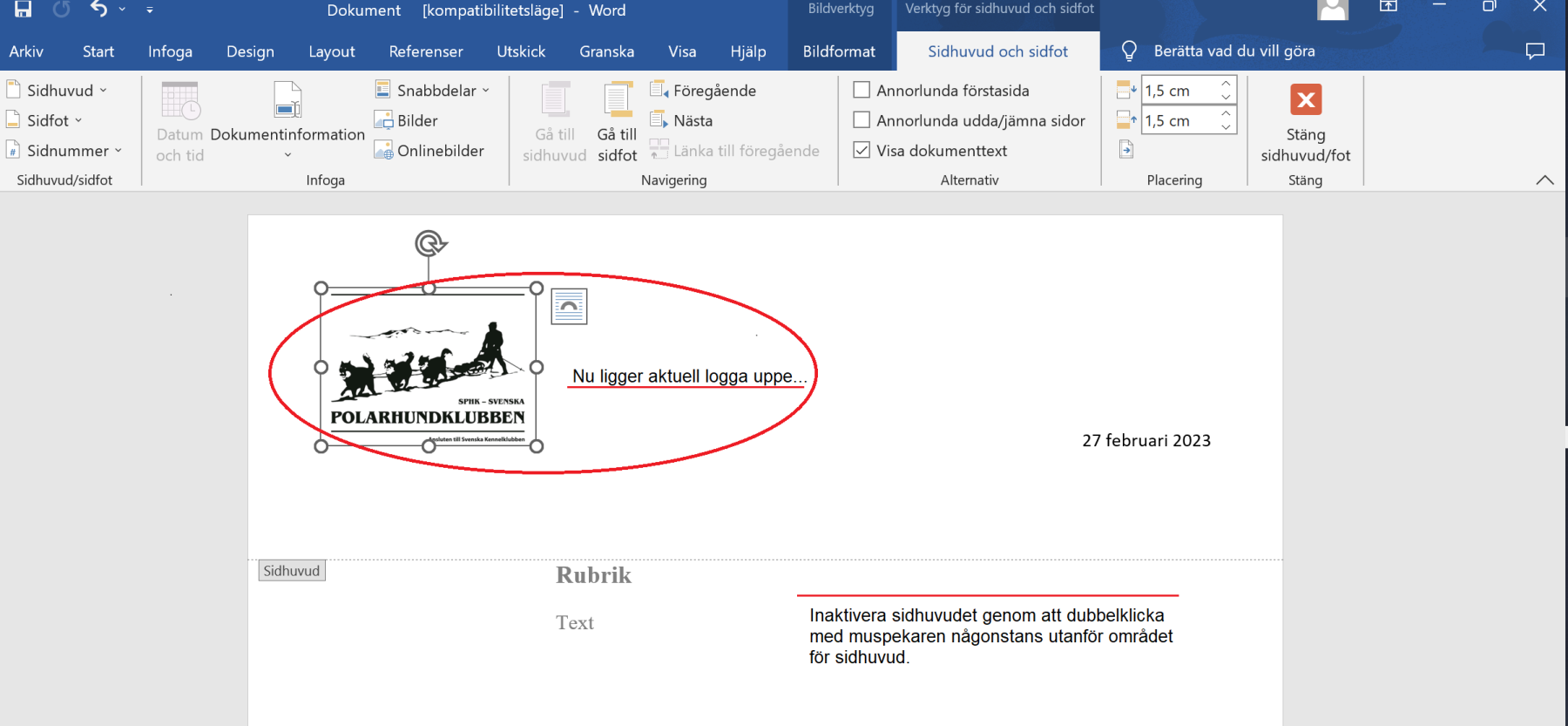Click the footer-from-bottom distance field
The height and width of the screenshot is (726, 1568).
pyautogui.click(x=1179, y=120)
